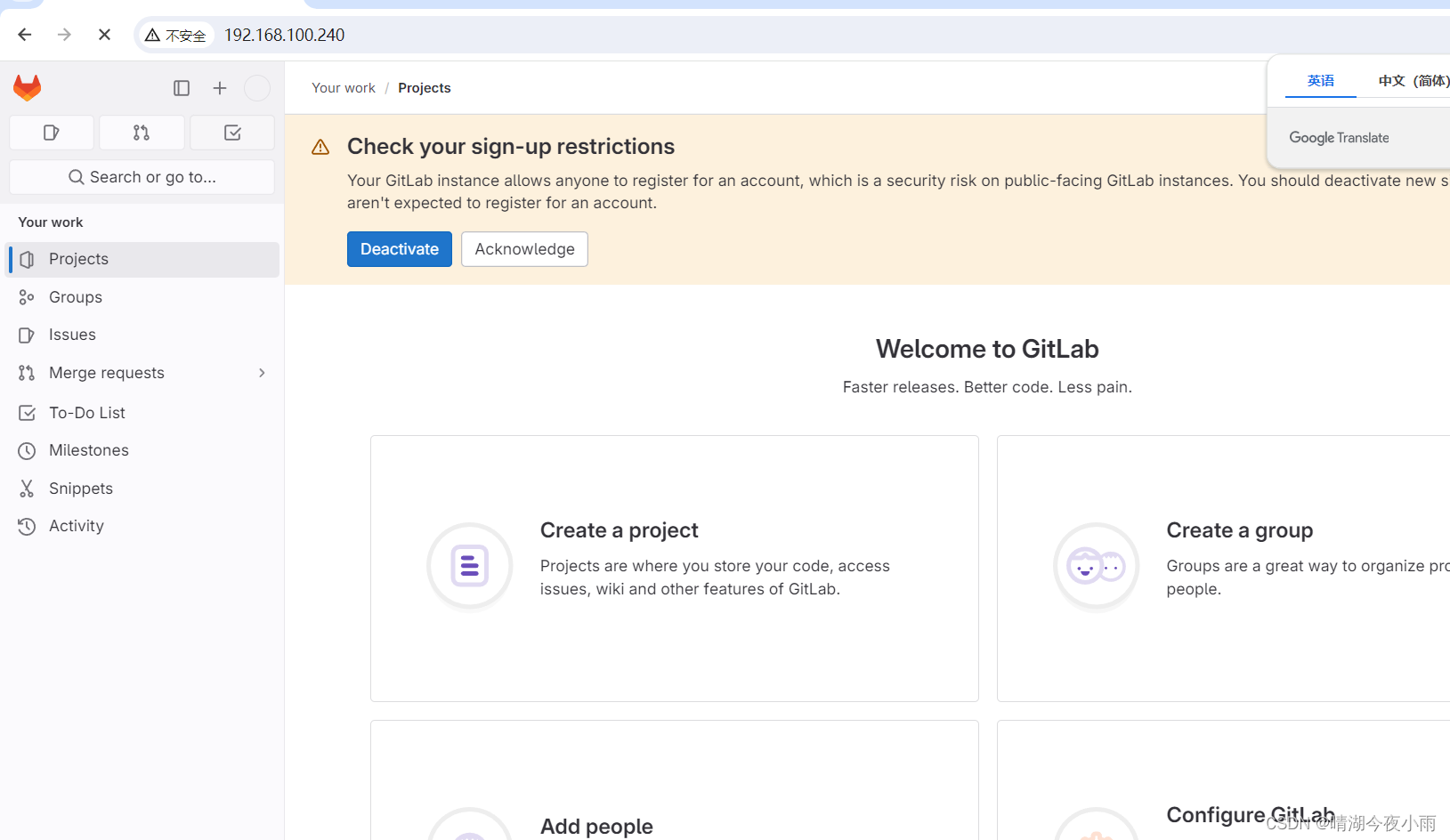The image size is (1450, 840).
Task: Click the Projects breadcrumb
Action: coord(425,88)
